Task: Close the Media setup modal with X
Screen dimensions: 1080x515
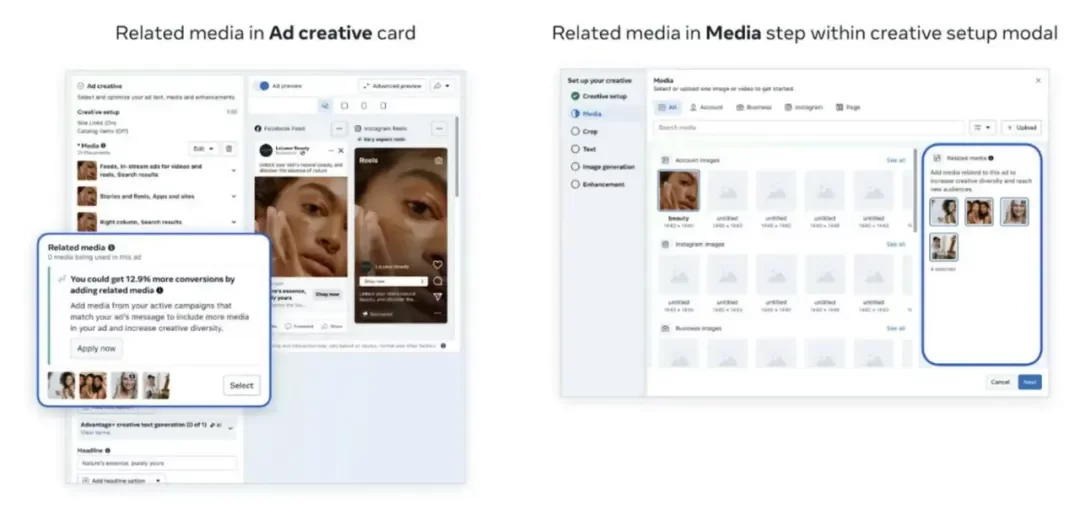Action: coord(1037,80)
